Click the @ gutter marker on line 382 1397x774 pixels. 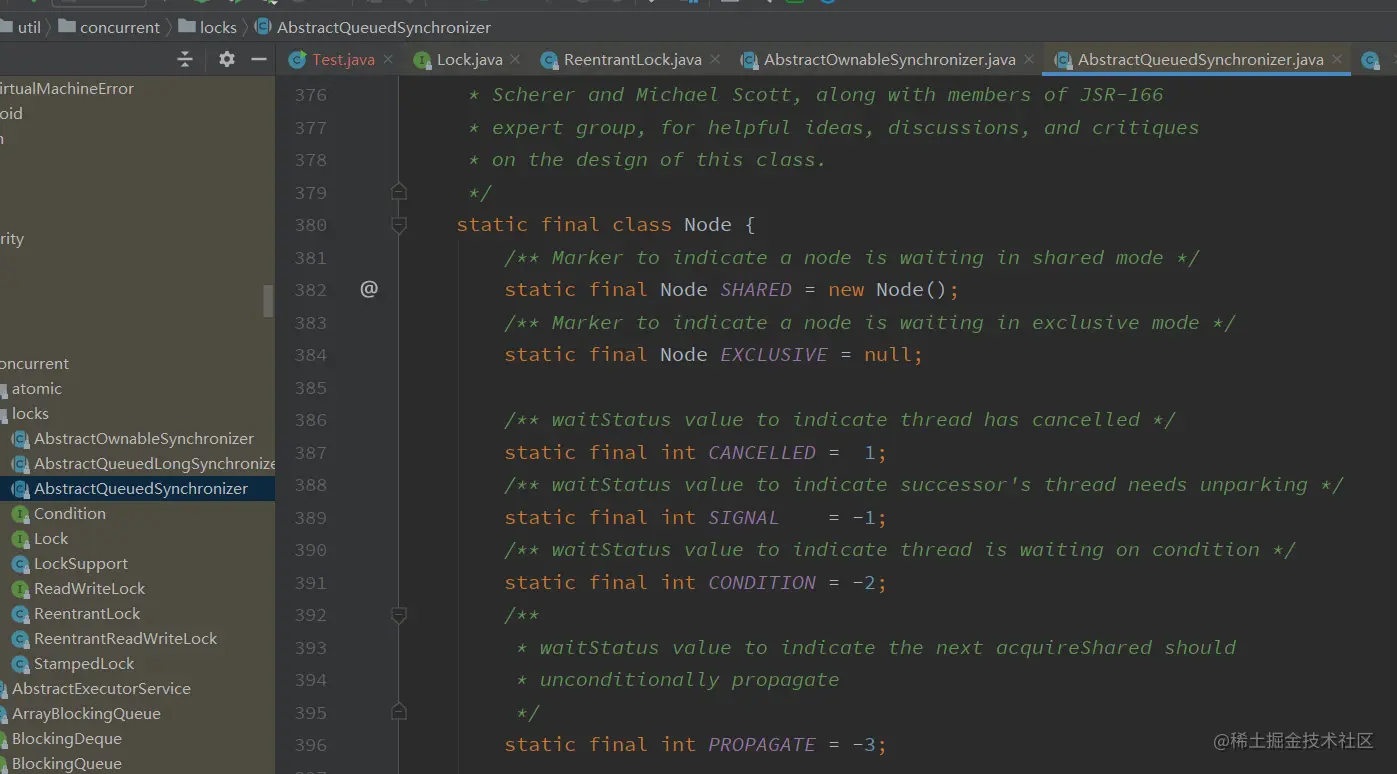tap(369, 289)
